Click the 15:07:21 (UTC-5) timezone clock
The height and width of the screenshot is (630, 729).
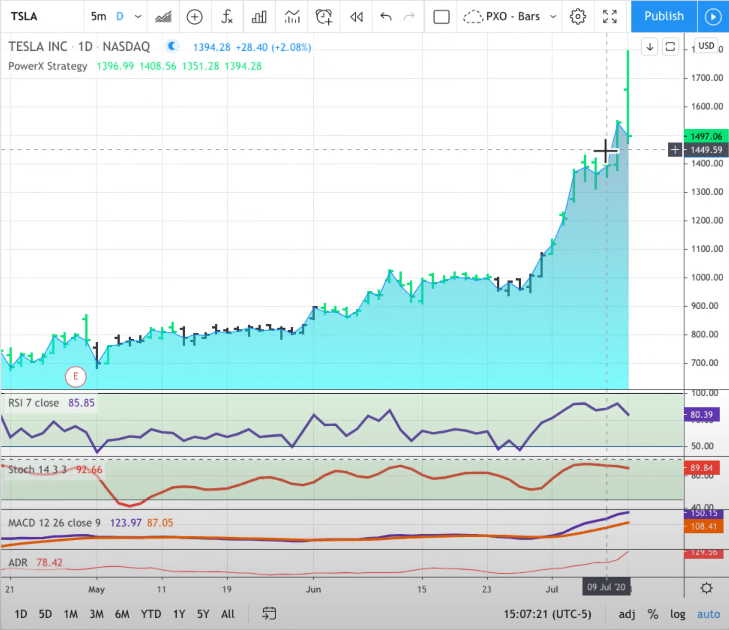(x=548, y=614)
